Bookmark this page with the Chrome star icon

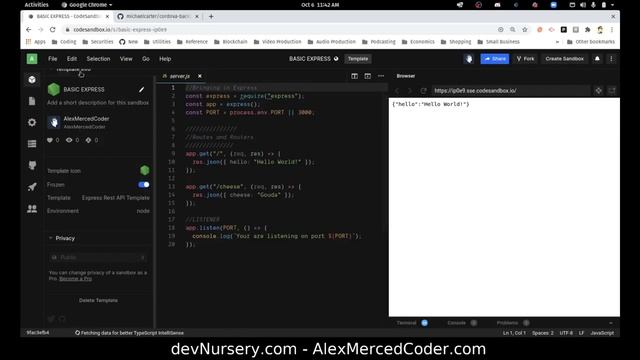pos(525,29)
